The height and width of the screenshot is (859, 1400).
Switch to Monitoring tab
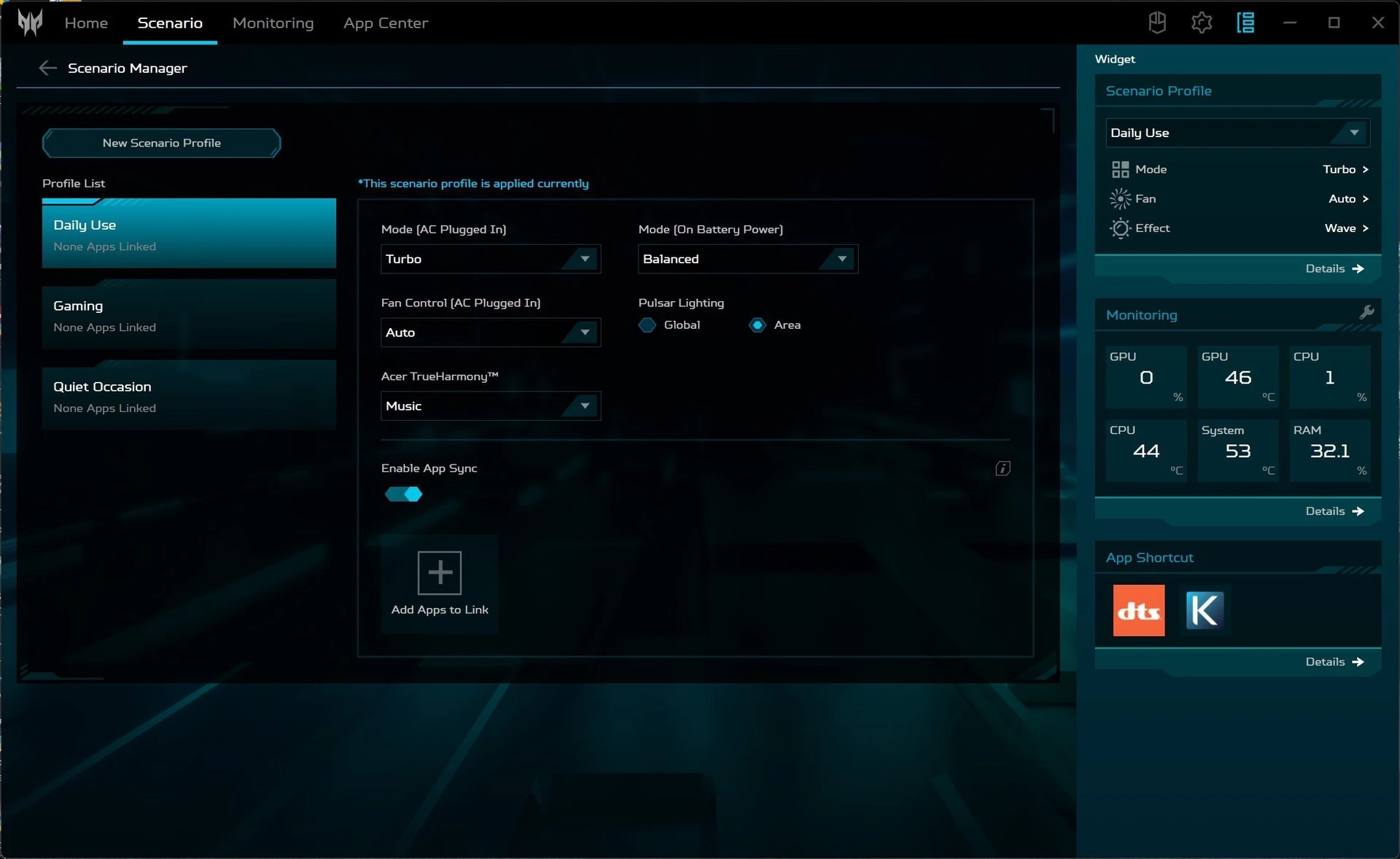click(273, 23)
